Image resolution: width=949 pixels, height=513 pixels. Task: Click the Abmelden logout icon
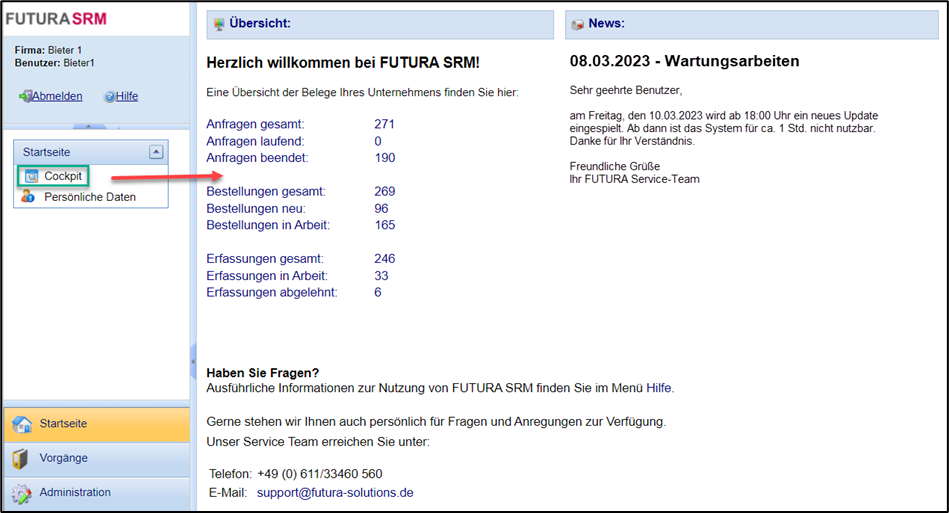coord(25,97)
